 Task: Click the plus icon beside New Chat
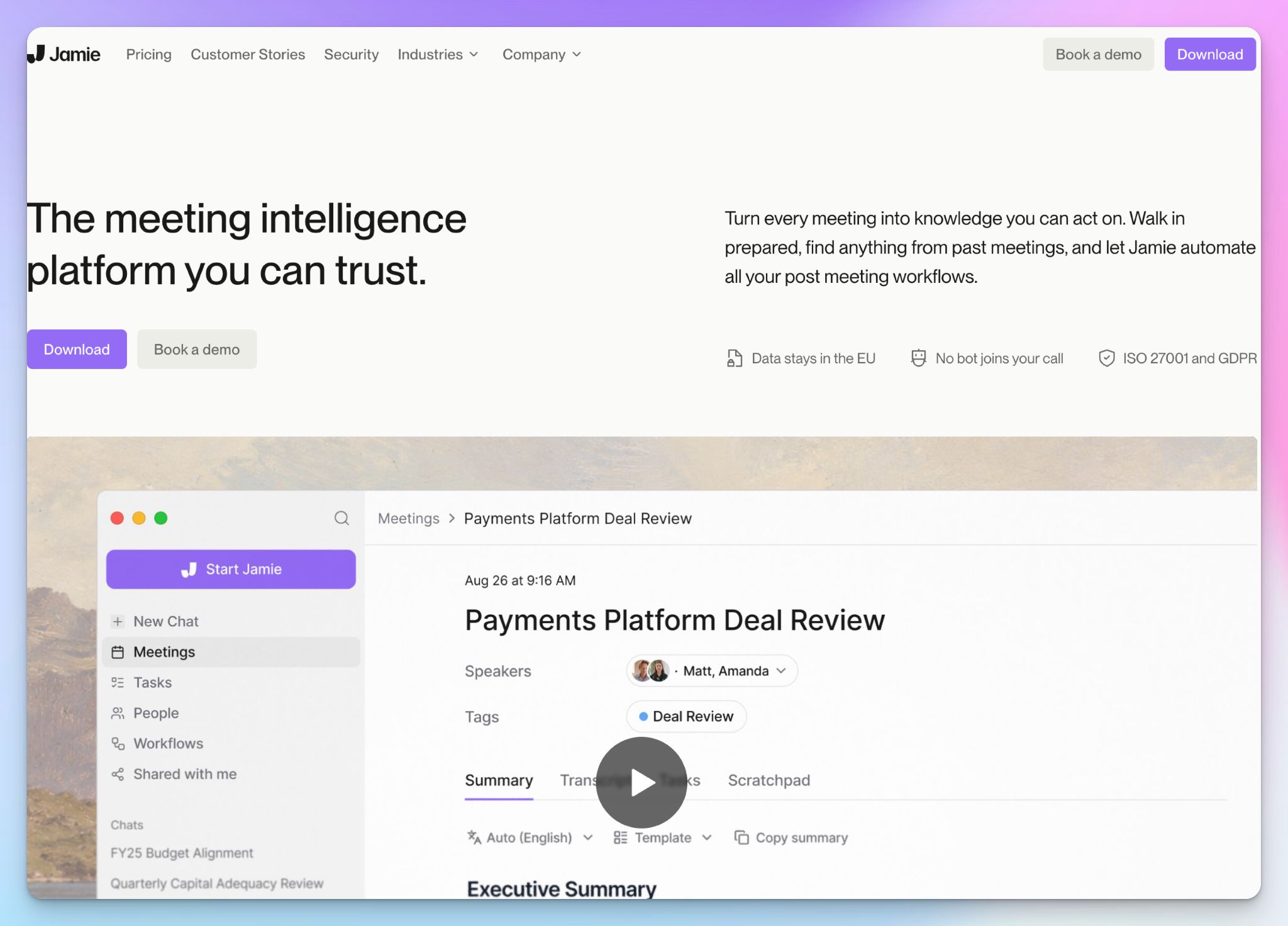tap(118, 621)
